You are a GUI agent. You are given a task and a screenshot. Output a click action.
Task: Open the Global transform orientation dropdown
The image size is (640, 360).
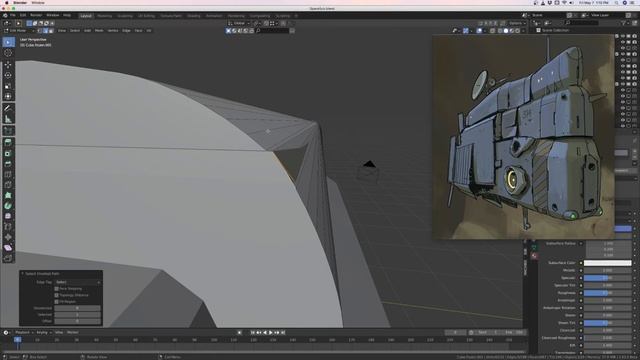tap(239, 23)
